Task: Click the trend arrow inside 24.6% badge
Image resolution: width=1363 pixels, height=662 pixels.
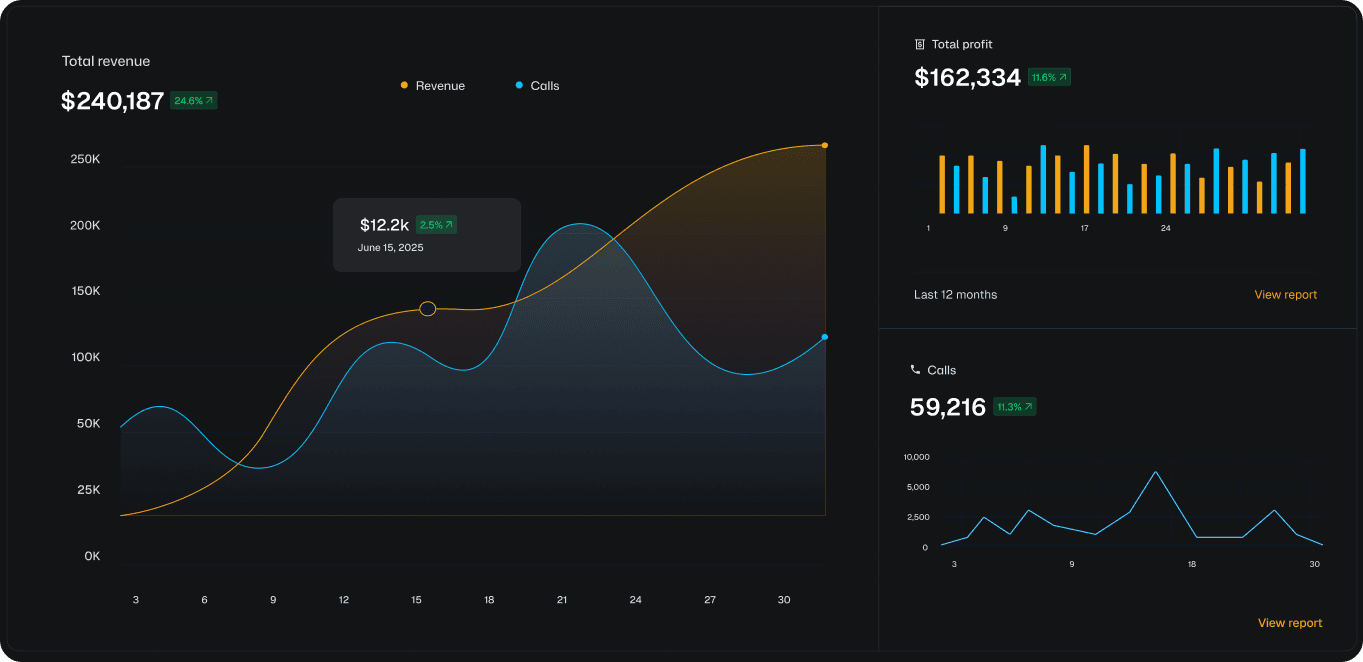Action: point(207,100)
